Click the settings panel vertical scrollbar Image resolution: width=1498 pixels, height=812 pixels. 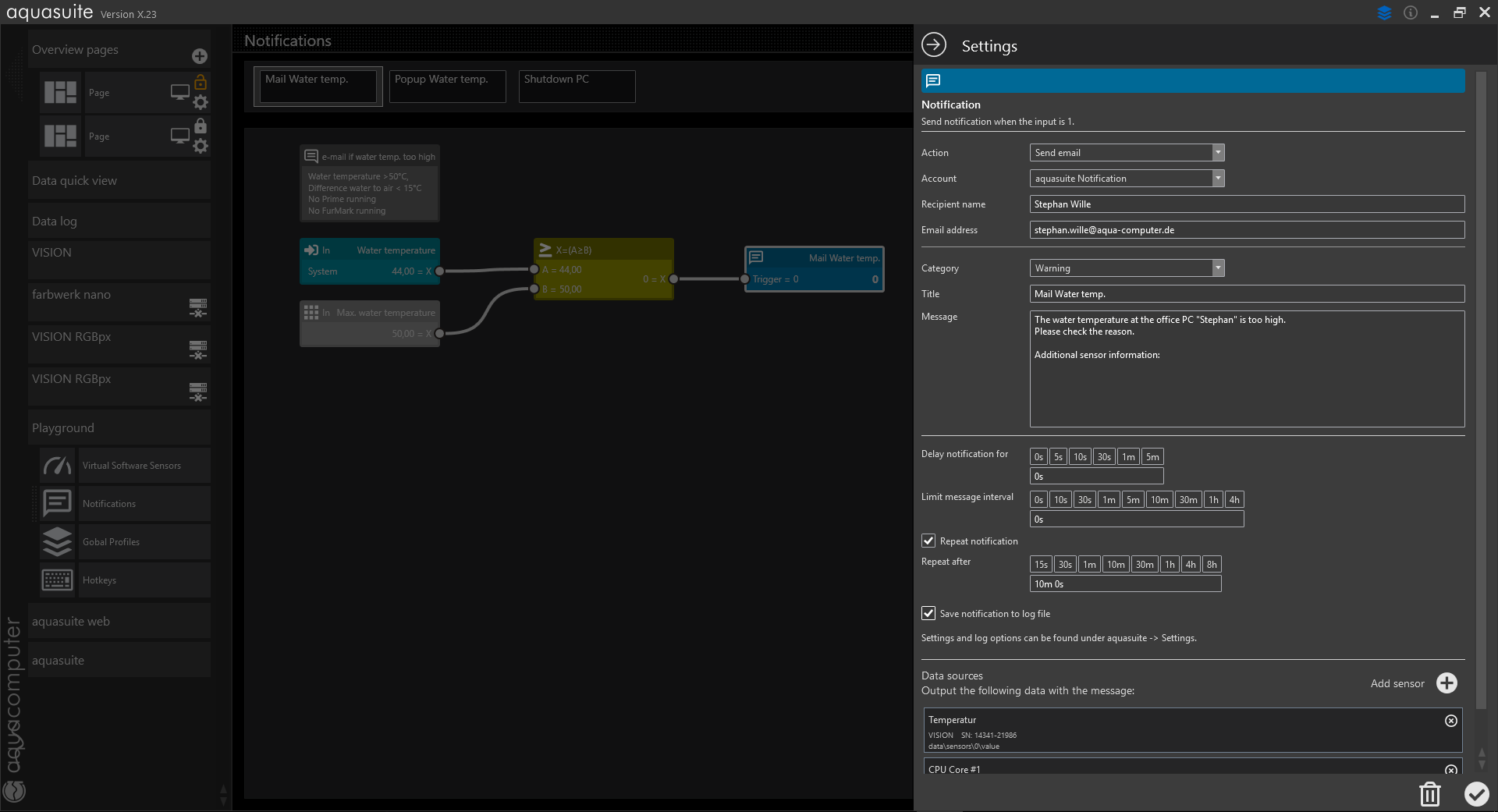pyautogui.click(x=1482, y=390)
